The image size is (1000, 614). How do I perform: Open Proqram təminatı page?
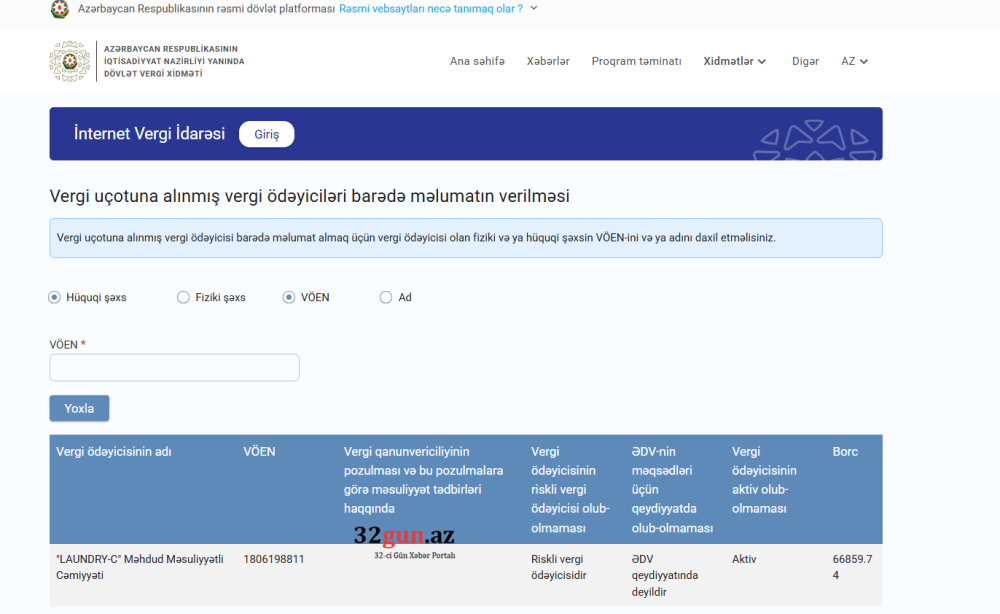click(636, 61)
